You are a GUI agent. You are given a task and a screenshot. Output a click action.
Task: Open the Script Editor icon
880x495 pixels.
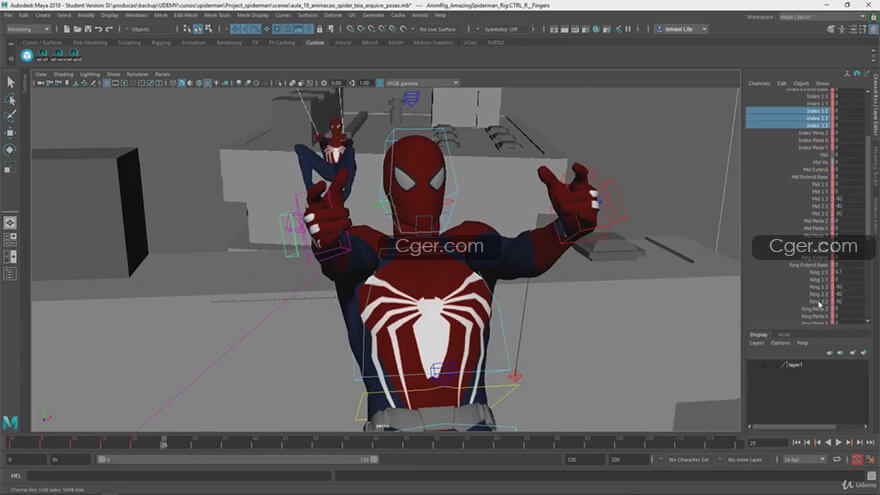click(x=872, y=476)
